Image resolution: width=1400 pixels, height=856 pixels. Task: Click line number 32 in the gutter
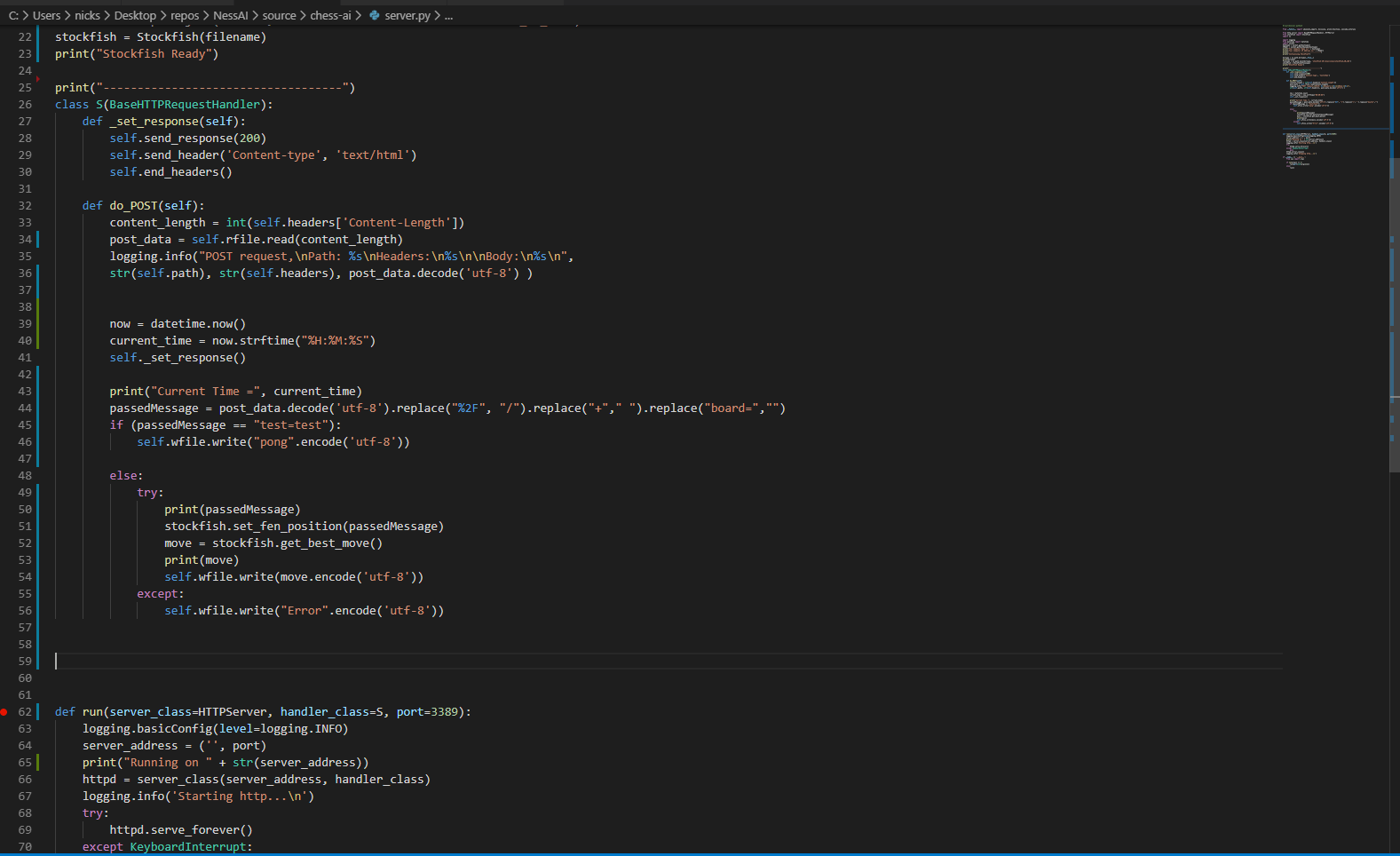pos(25,206)
